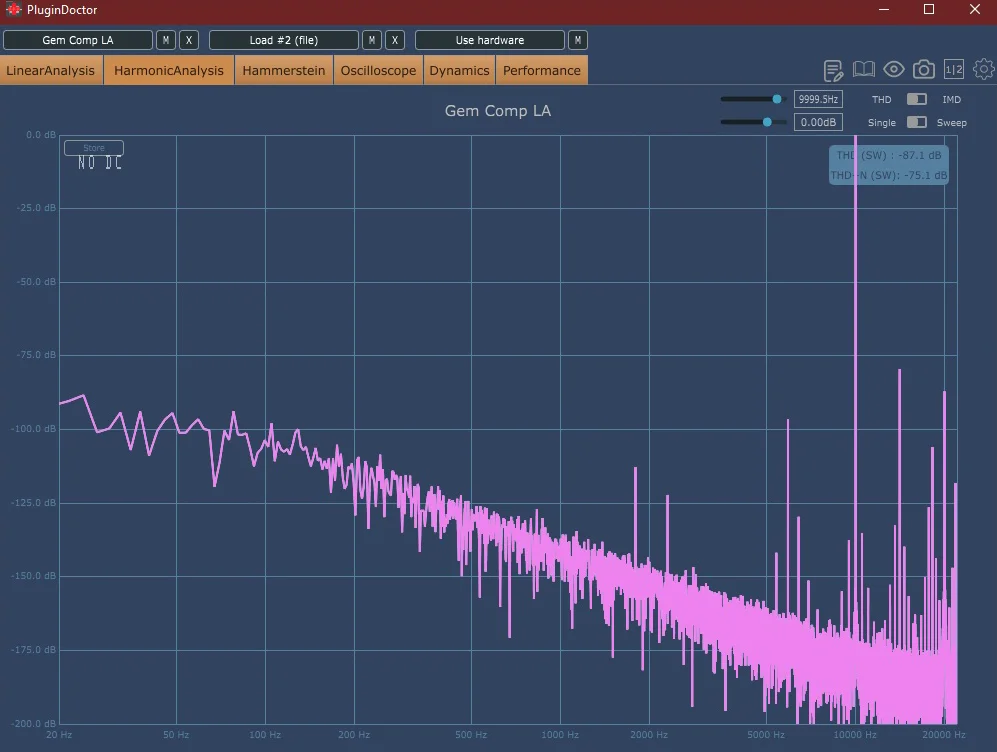Viewport: 997px width, 752px height.
Task: Click the Store button on the graph
Action: click(x=94, y=148)
